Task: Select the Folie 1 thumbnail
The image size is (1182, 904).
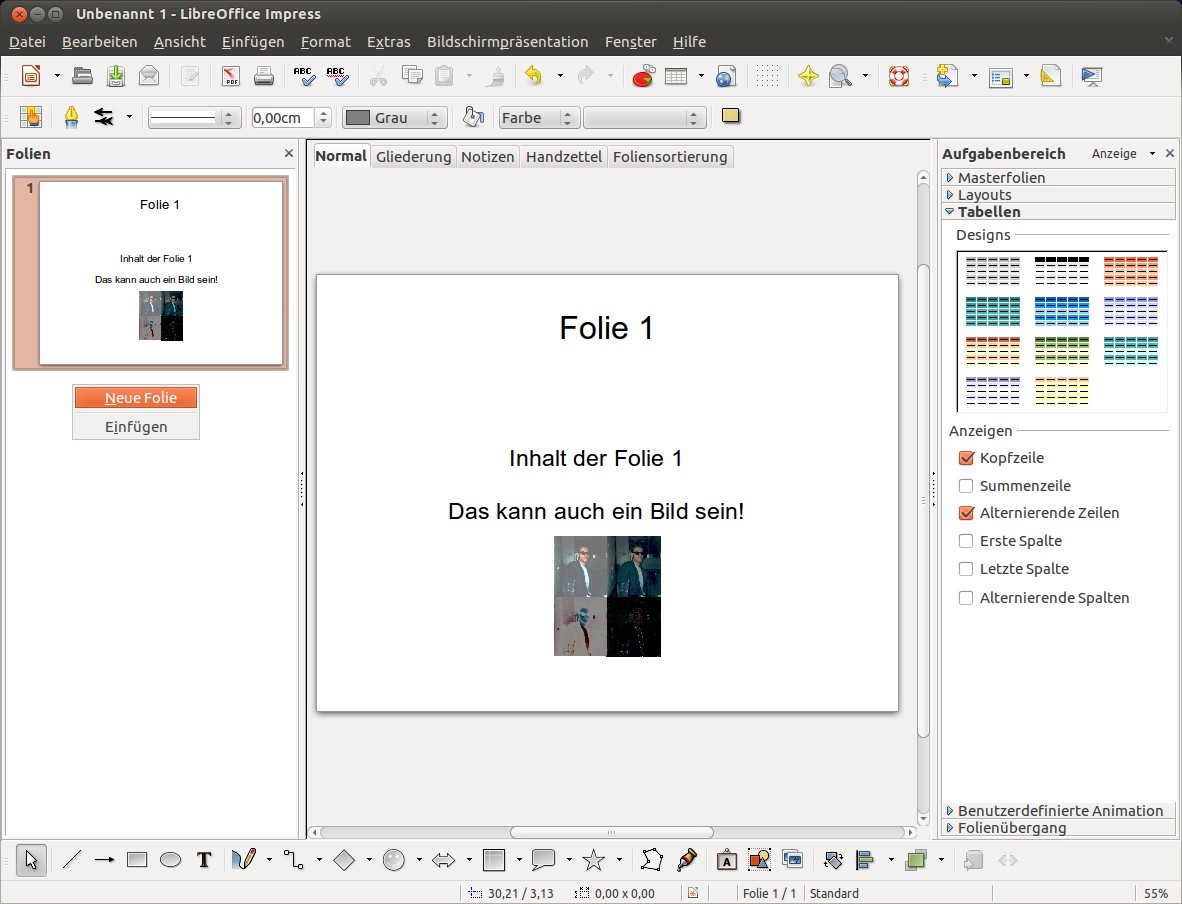Action: coord(160,273)
